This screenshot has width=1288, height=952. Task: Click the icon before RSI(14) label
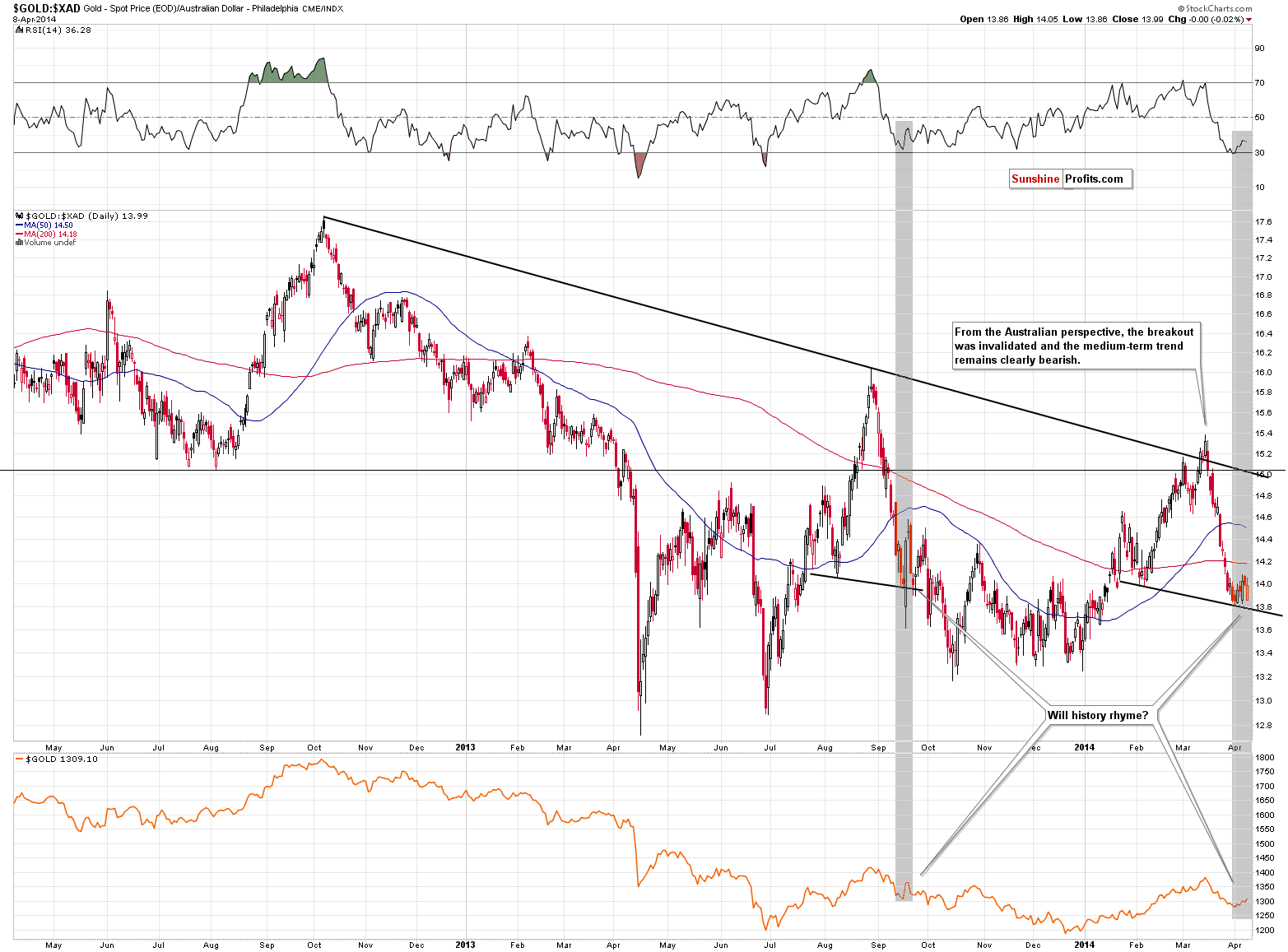19,30
